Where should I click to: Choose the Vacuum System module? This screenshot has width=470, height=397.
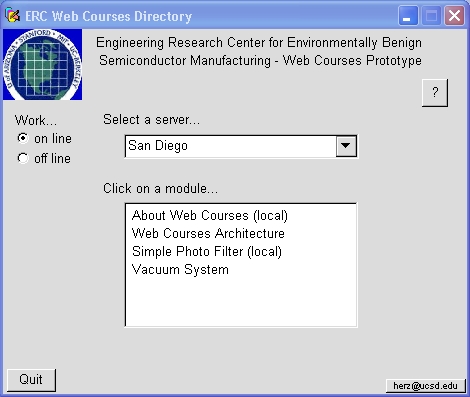180,269
